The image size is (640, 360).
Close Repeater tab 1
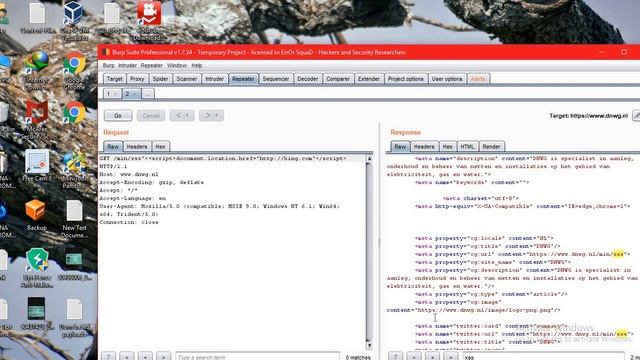[116, 94]
